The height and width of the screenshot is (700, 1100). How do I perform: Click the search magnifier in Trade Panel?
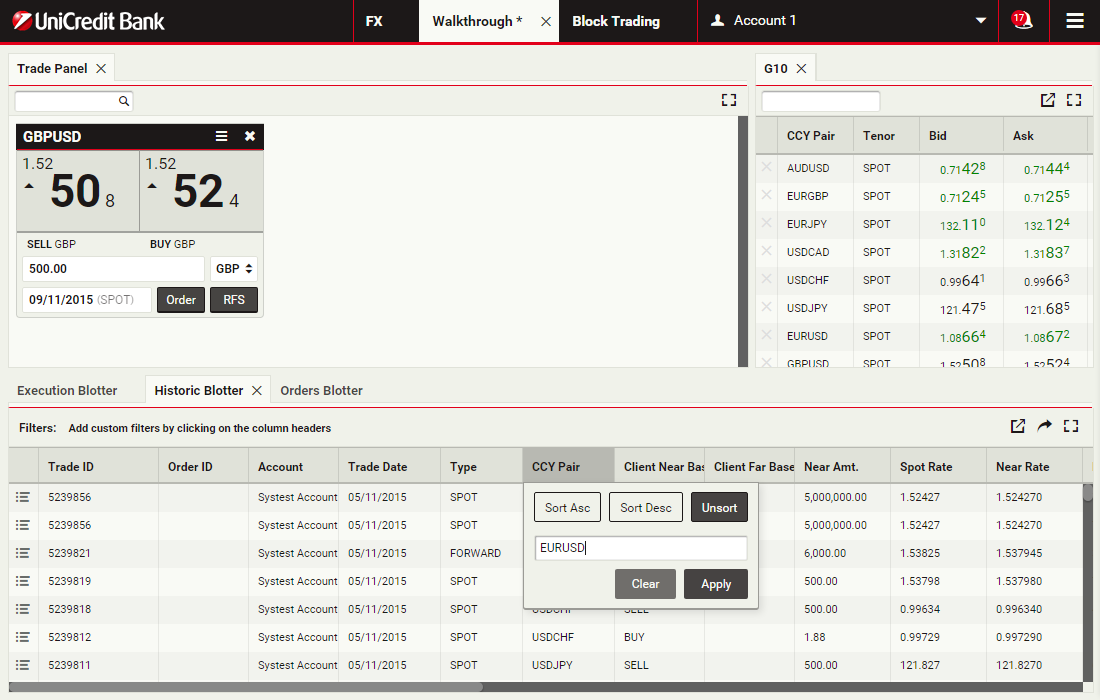coord(124,101)
